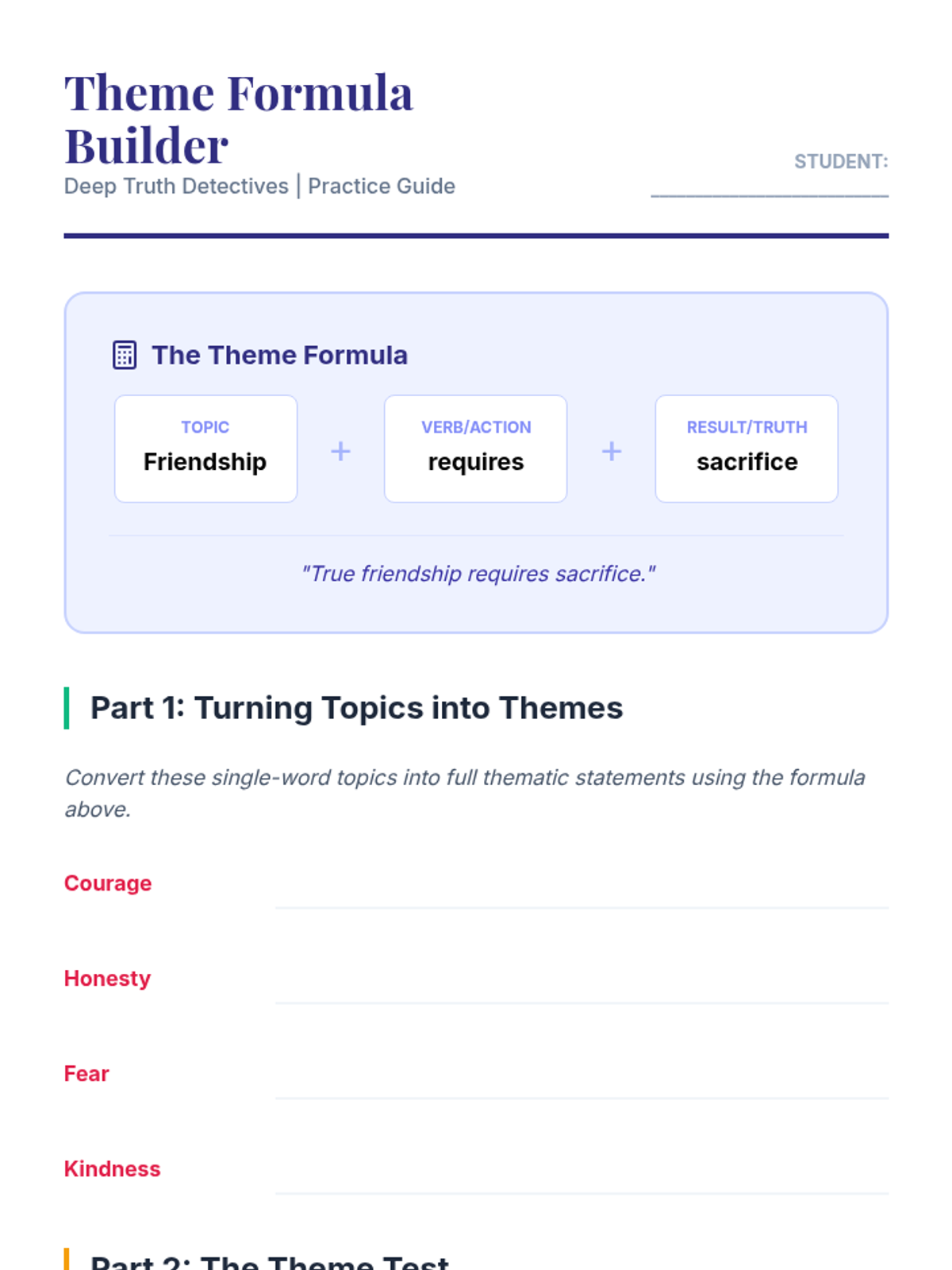Image resolution: width=952 pixels, height=1270 pixels.
Task: Select the sacrifice result/truth card
Action: pos(747,448)
